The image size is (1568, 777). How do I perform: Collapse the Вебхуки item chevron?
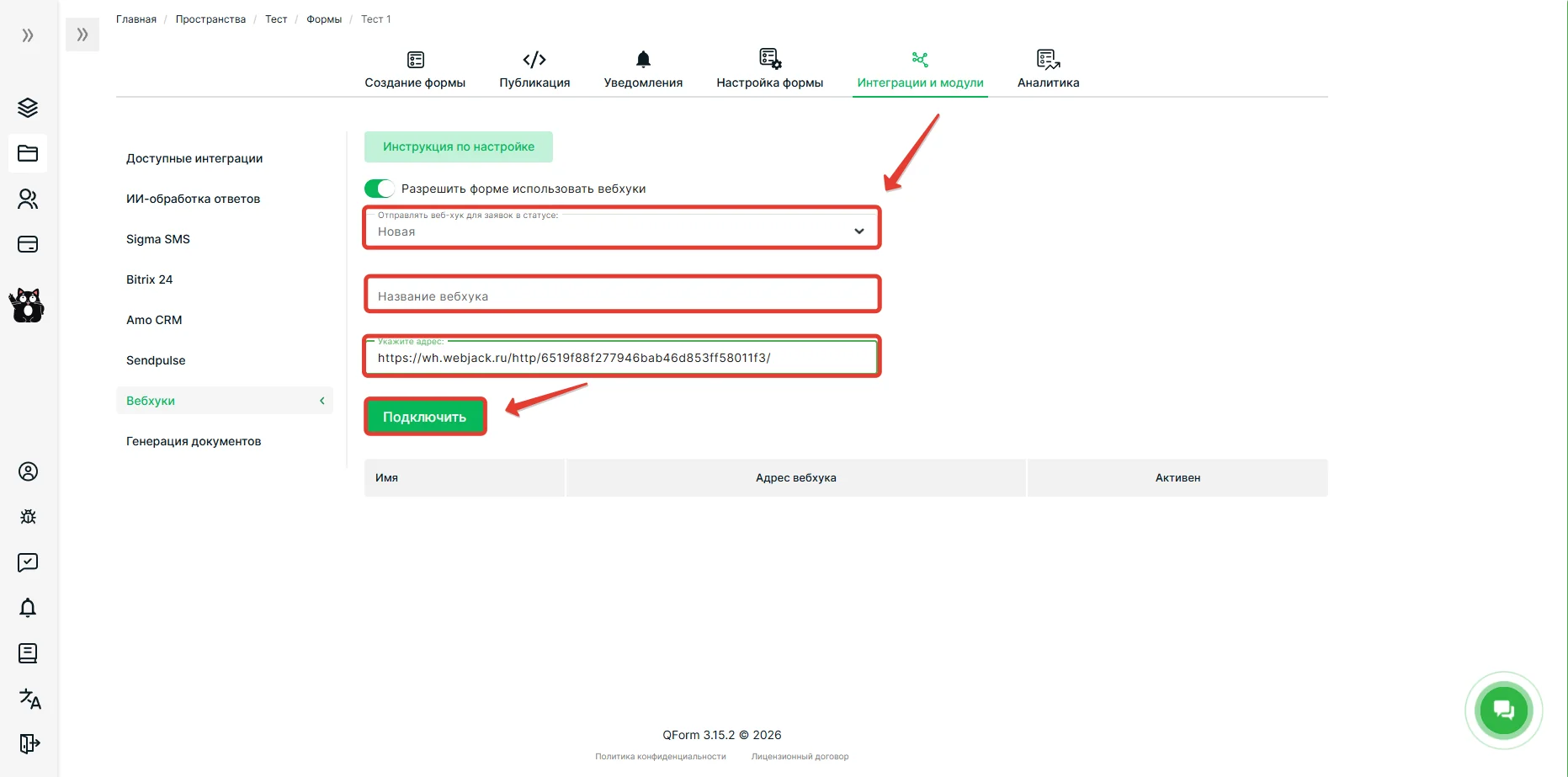322,401
